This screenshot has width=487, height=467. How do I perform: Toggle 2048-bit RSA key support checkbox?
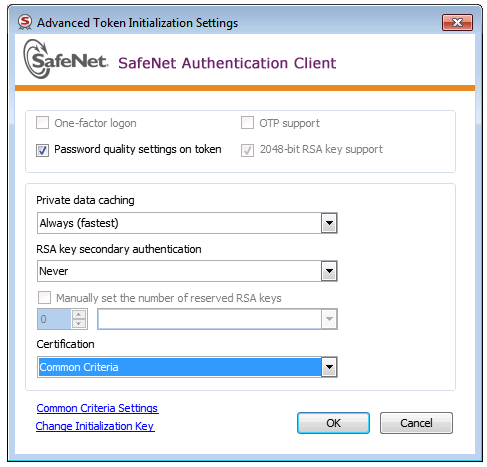tap(247, 150)
